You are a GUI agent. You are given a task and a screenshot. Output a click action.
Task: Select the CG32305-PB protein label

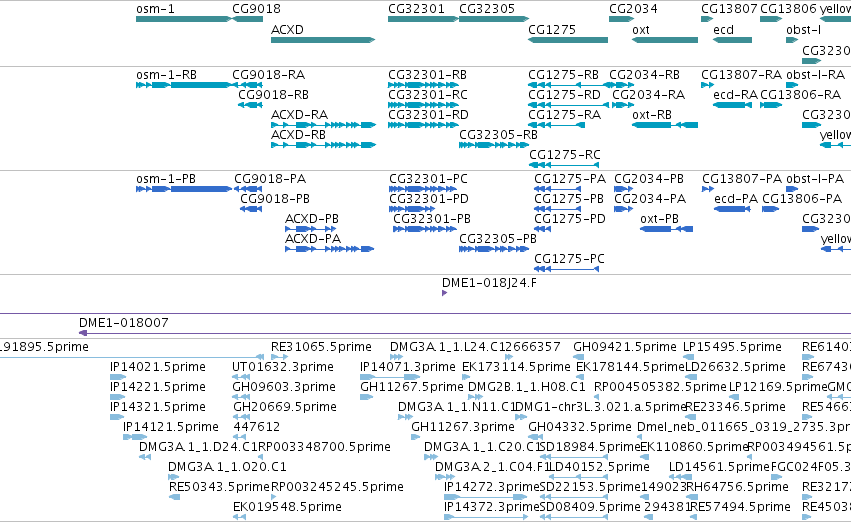click(498, 239)
